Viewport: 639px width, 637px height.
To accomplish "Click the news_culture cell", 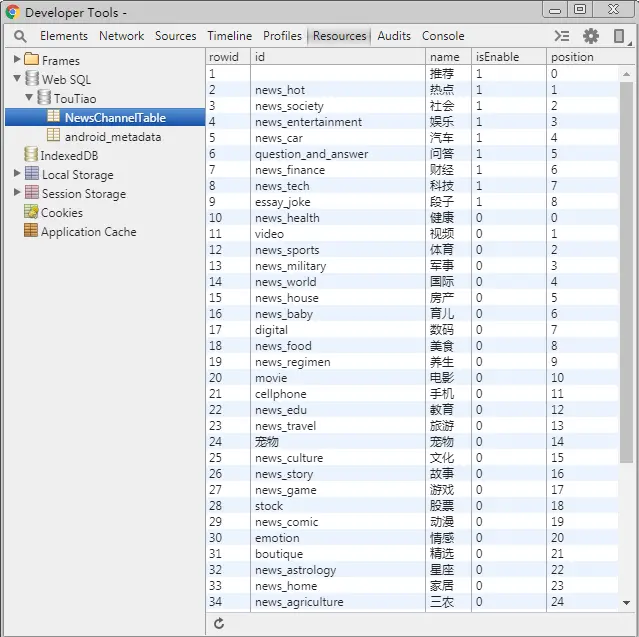I will click(338, 458).
